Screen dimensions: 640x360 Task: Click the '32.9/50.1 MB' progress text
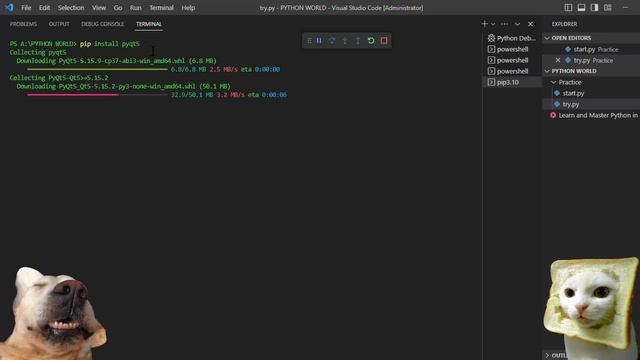[191, 95]
